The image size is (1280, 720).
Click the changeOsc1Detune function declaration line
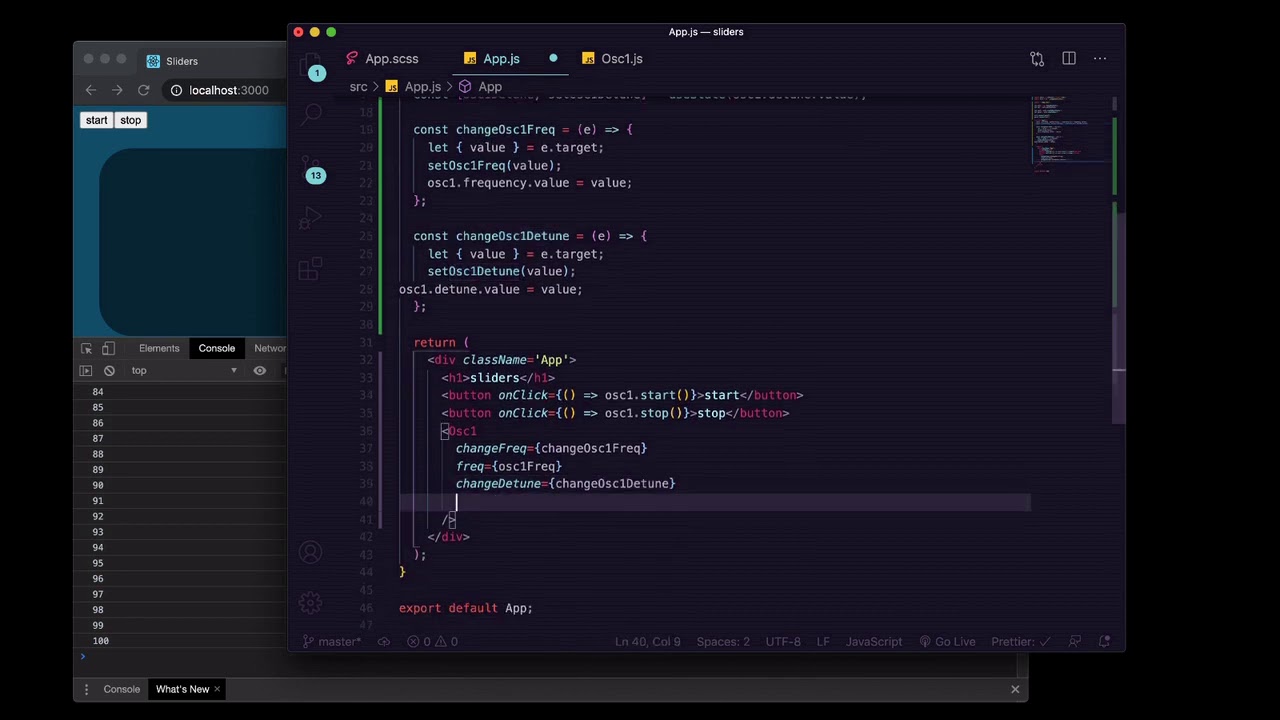(530, 236)
